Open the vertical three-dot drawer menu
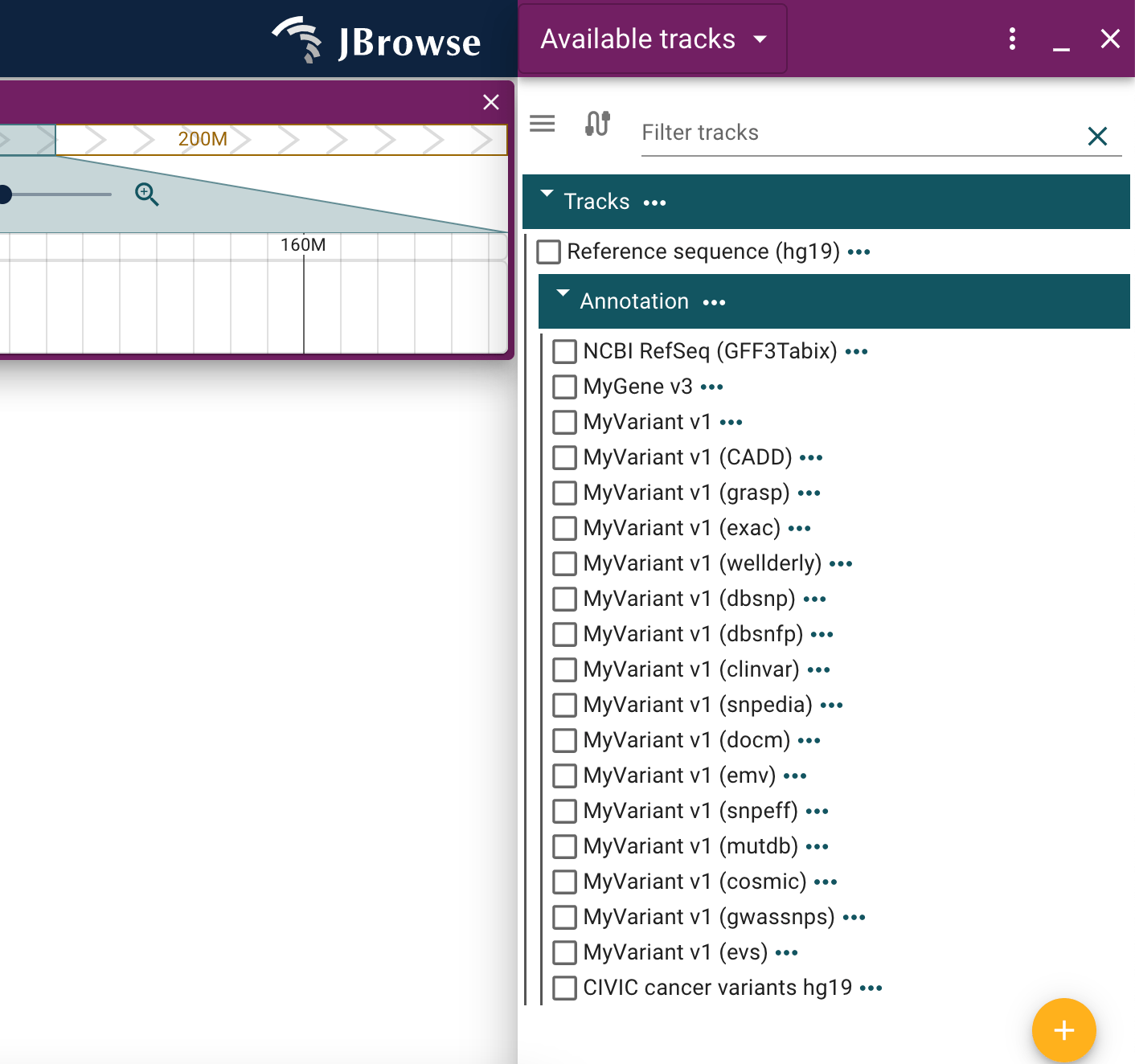Screen dimensions: 1135x1064 pos(1012,39)
